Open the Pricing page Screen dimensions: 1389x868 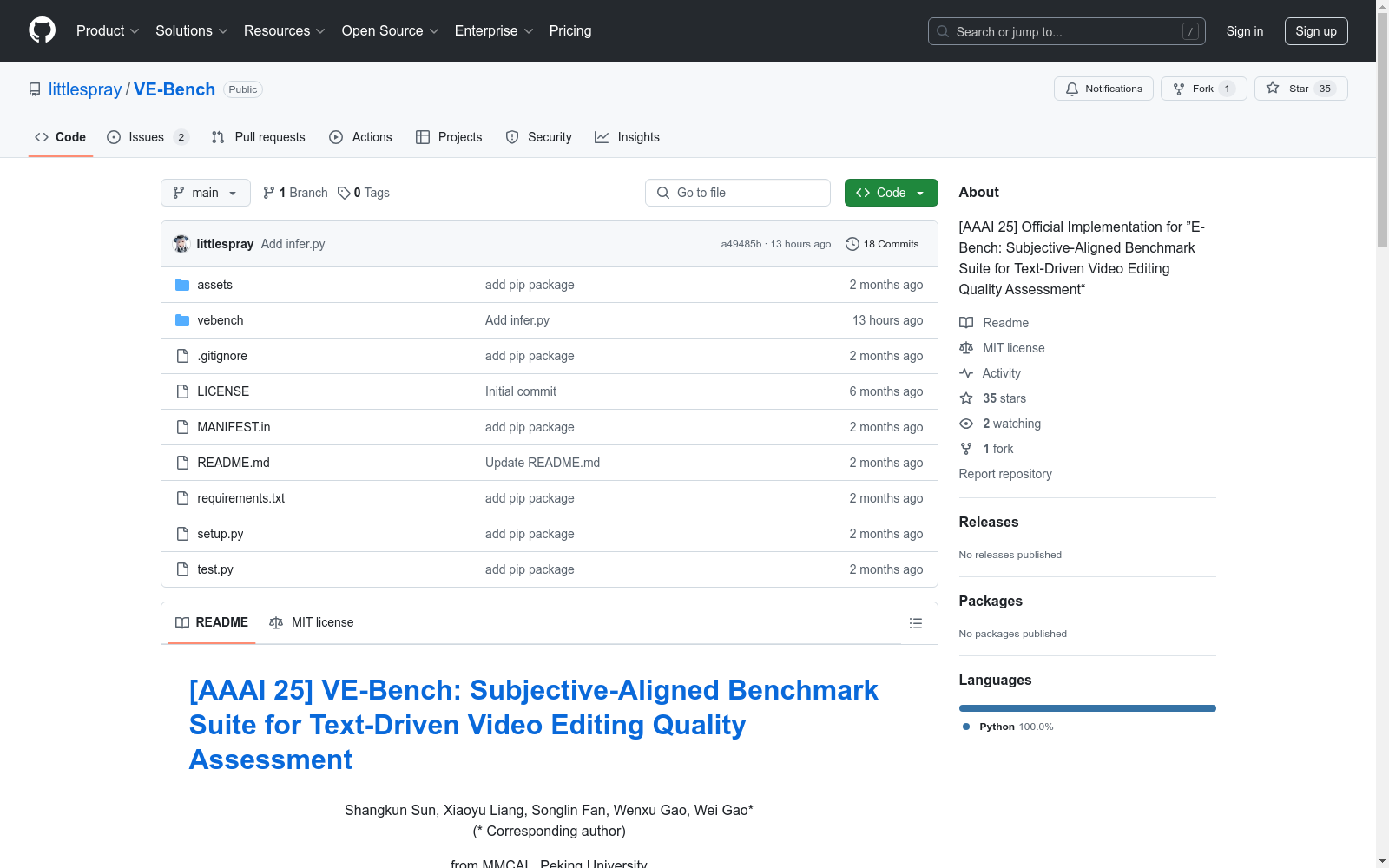pos(570,31)
